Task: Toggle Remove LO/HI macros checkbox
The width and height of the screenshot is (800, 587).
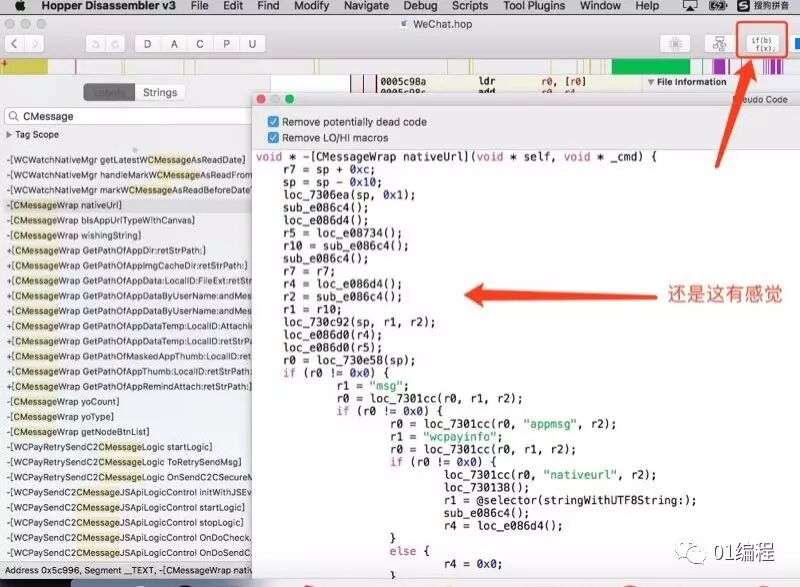Action: [x=273, y=138]
